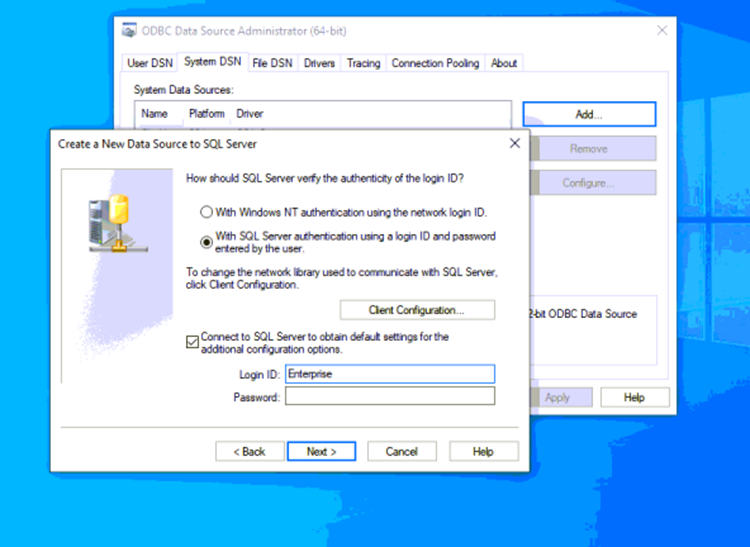This screenshot has height=547, width=750.
Task: Close the Create New Data Source dialog
Action: pos(515,143)
